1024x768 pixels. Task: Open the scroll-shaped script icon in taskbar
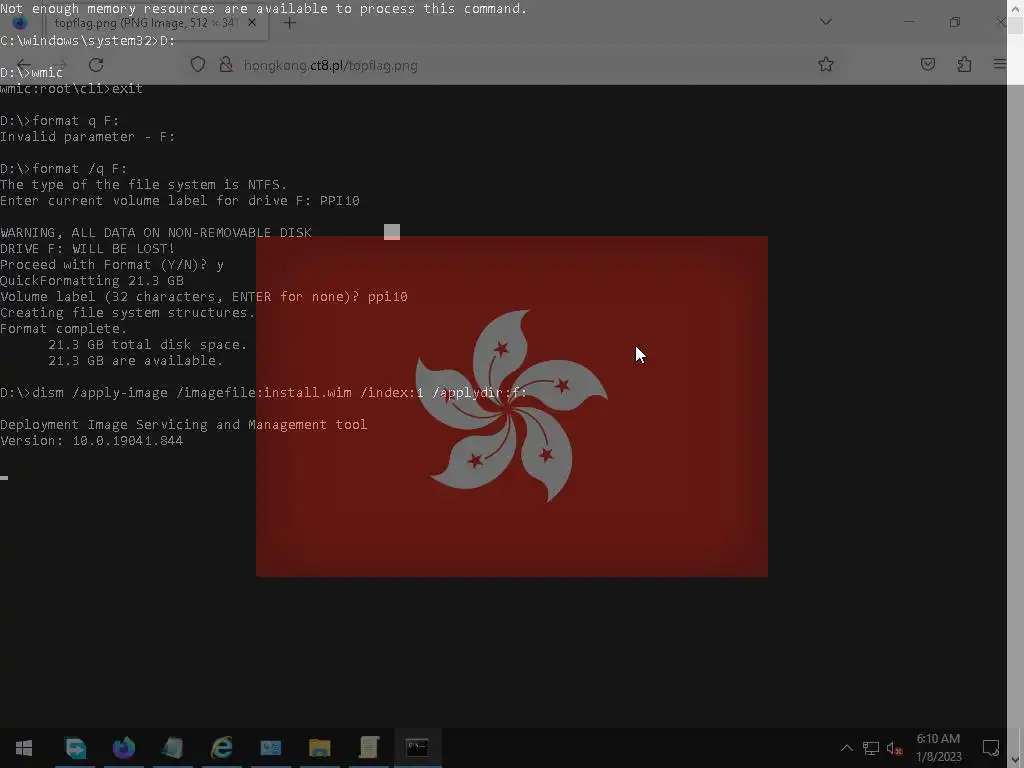[x=369, y=748]
